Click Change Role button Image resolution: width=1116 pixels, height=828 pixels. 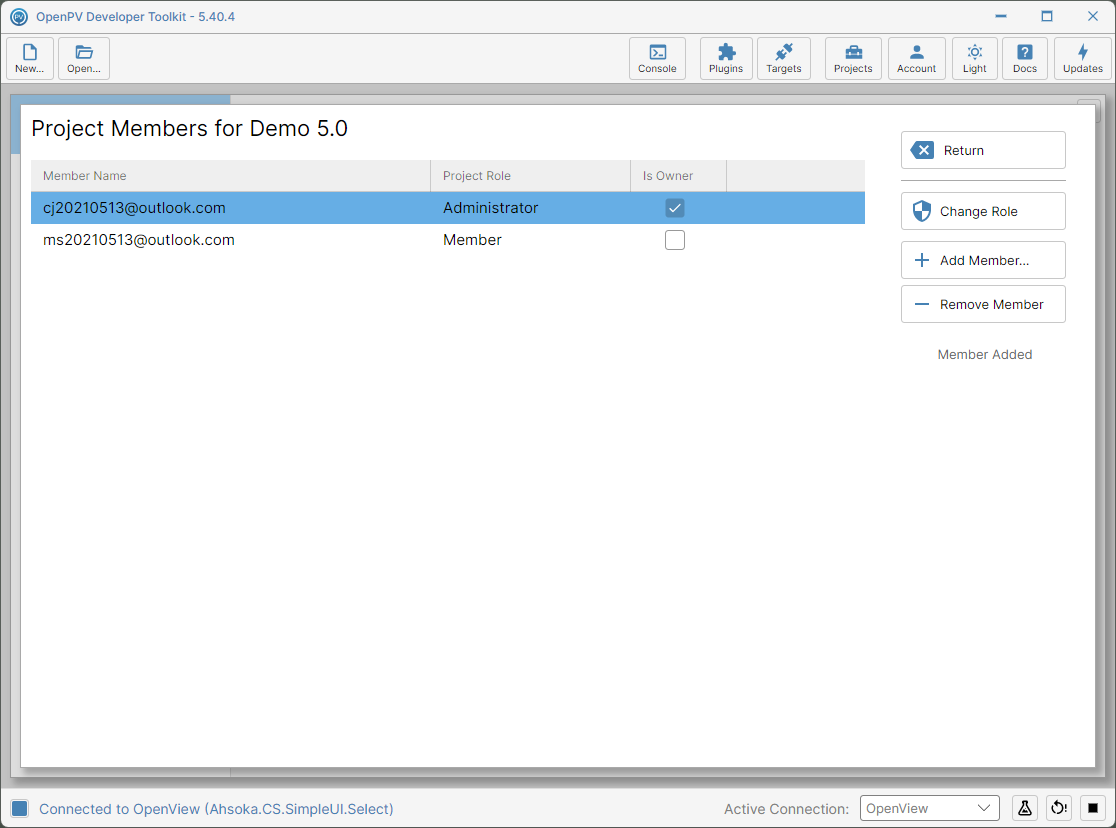983,211
